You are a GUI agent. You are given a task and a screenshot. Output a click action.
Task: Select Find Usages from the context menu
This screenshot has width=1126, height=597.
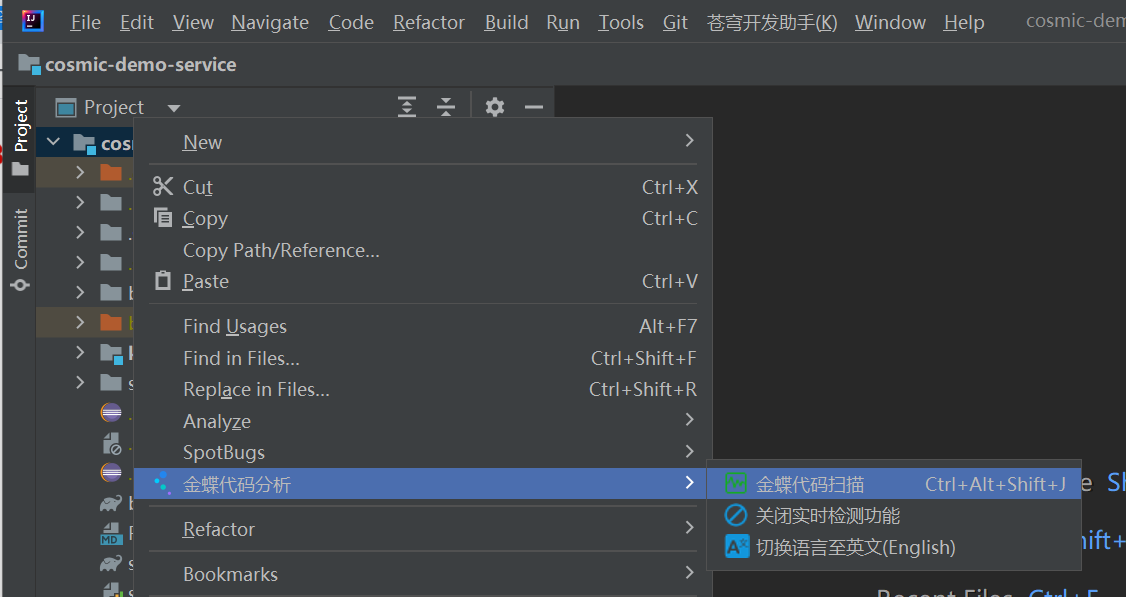[235, 326]
